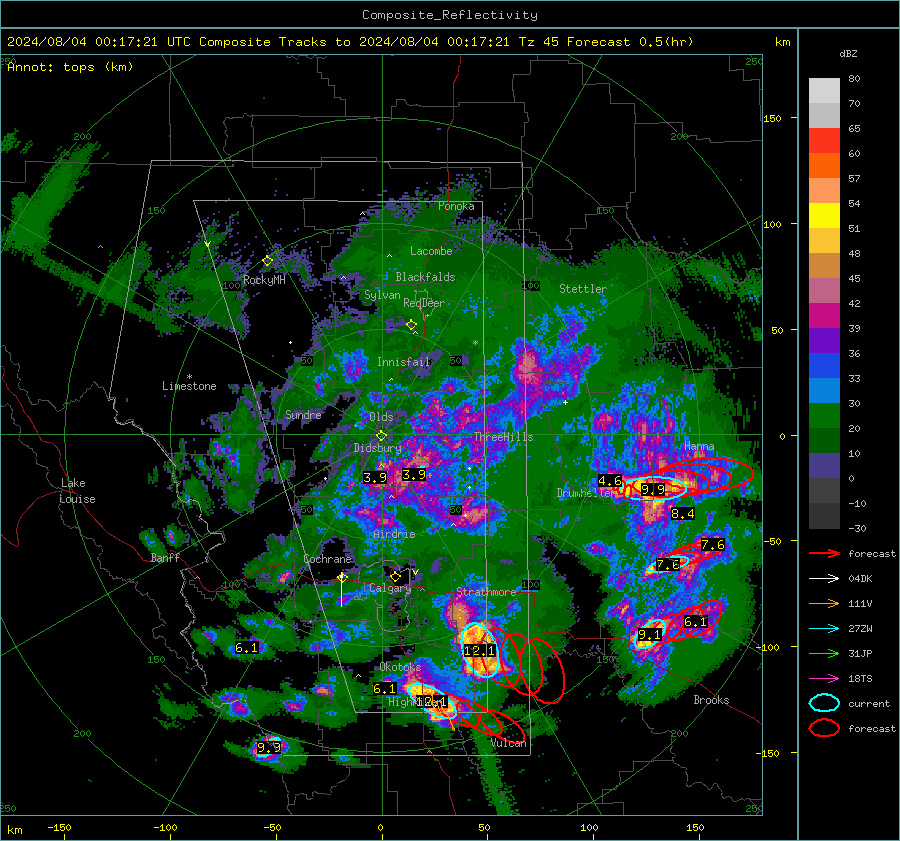The height and width of the screenshot is (841, 900).
Task: Click the yellow diamond marker below RedDeer
Action: click(x=412, y=325)
